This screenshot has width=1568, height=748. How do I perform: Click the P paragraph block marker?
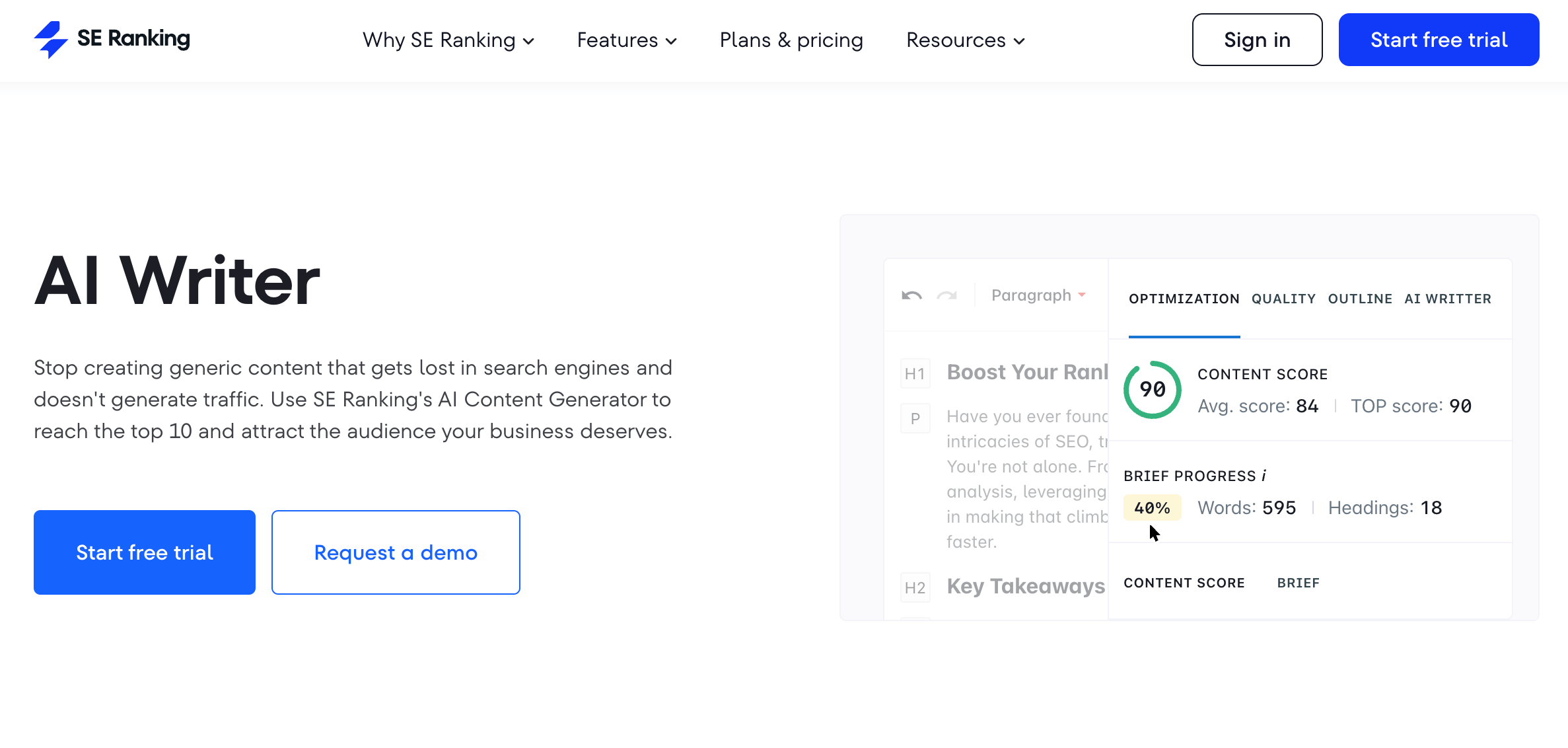pos(915,418)
